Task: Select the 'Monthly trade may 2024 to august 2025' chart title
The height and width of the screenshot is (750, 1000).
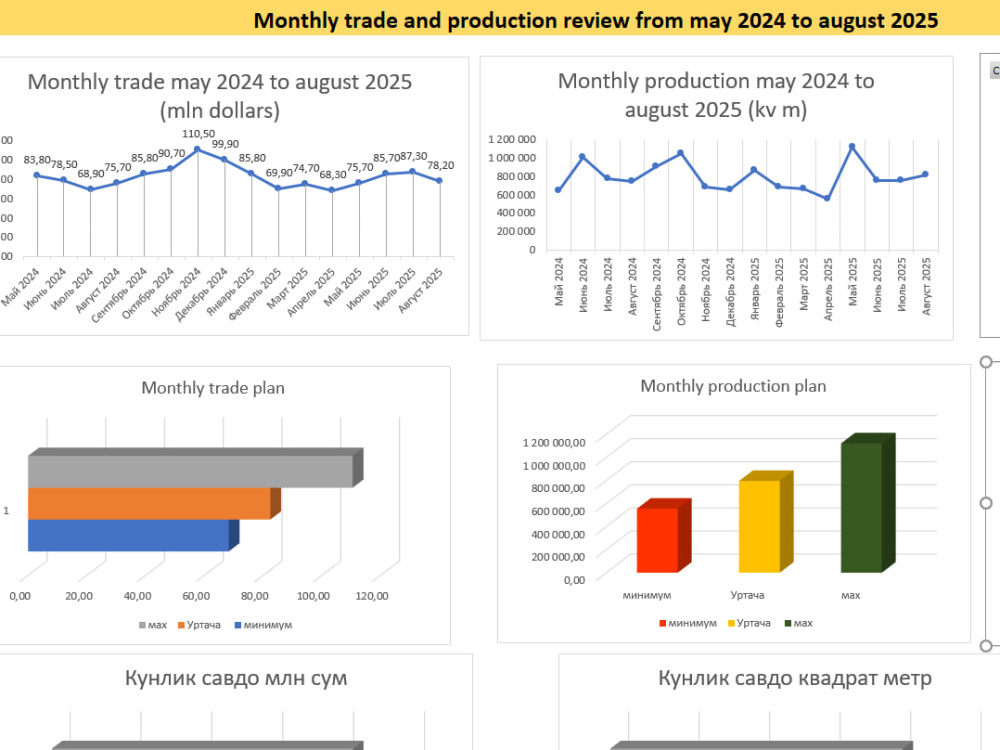Action: click(x=219, y=96)
